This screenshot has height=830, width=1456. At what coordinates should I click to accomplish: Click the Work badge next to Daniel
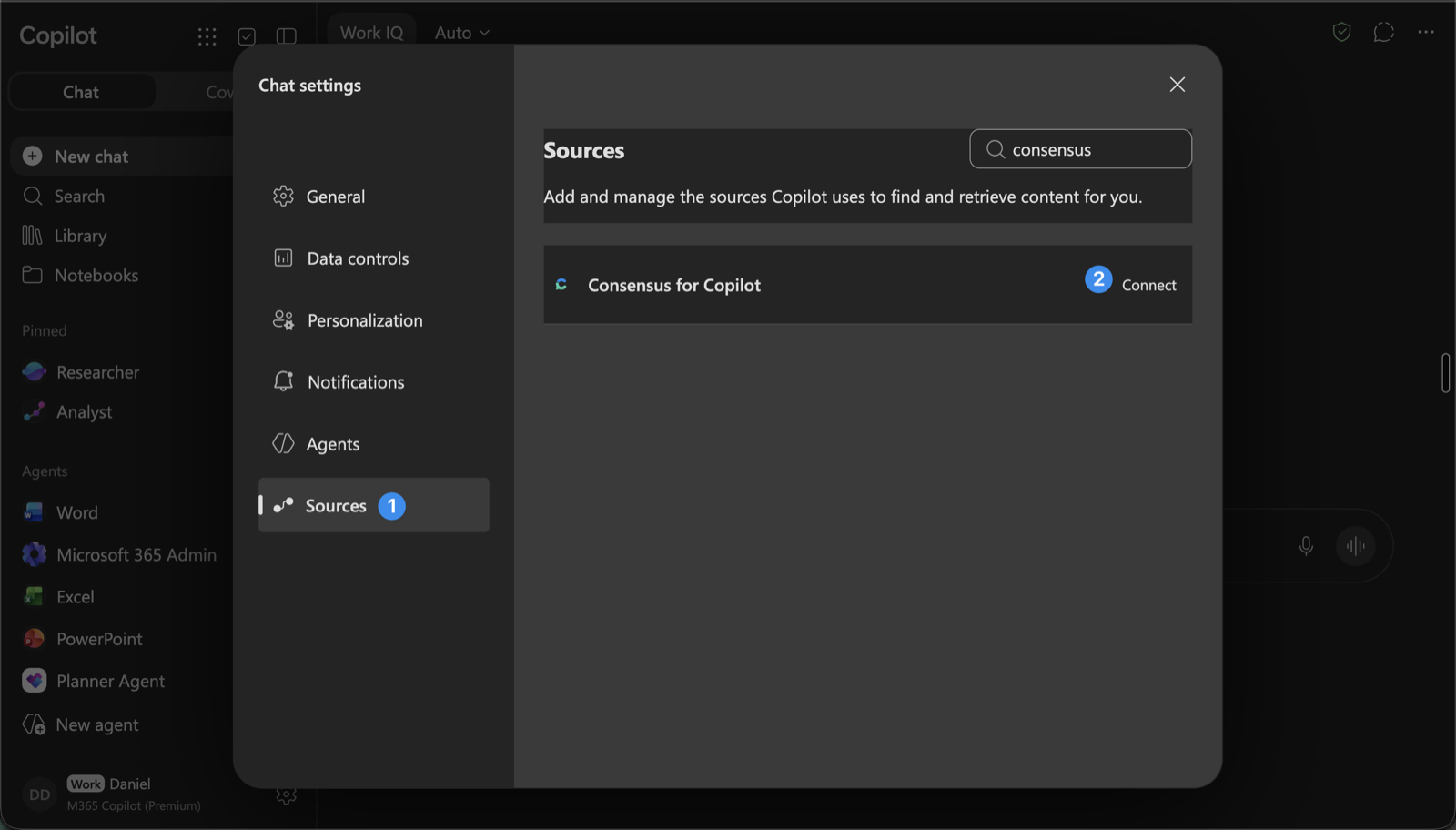(86, 784)
